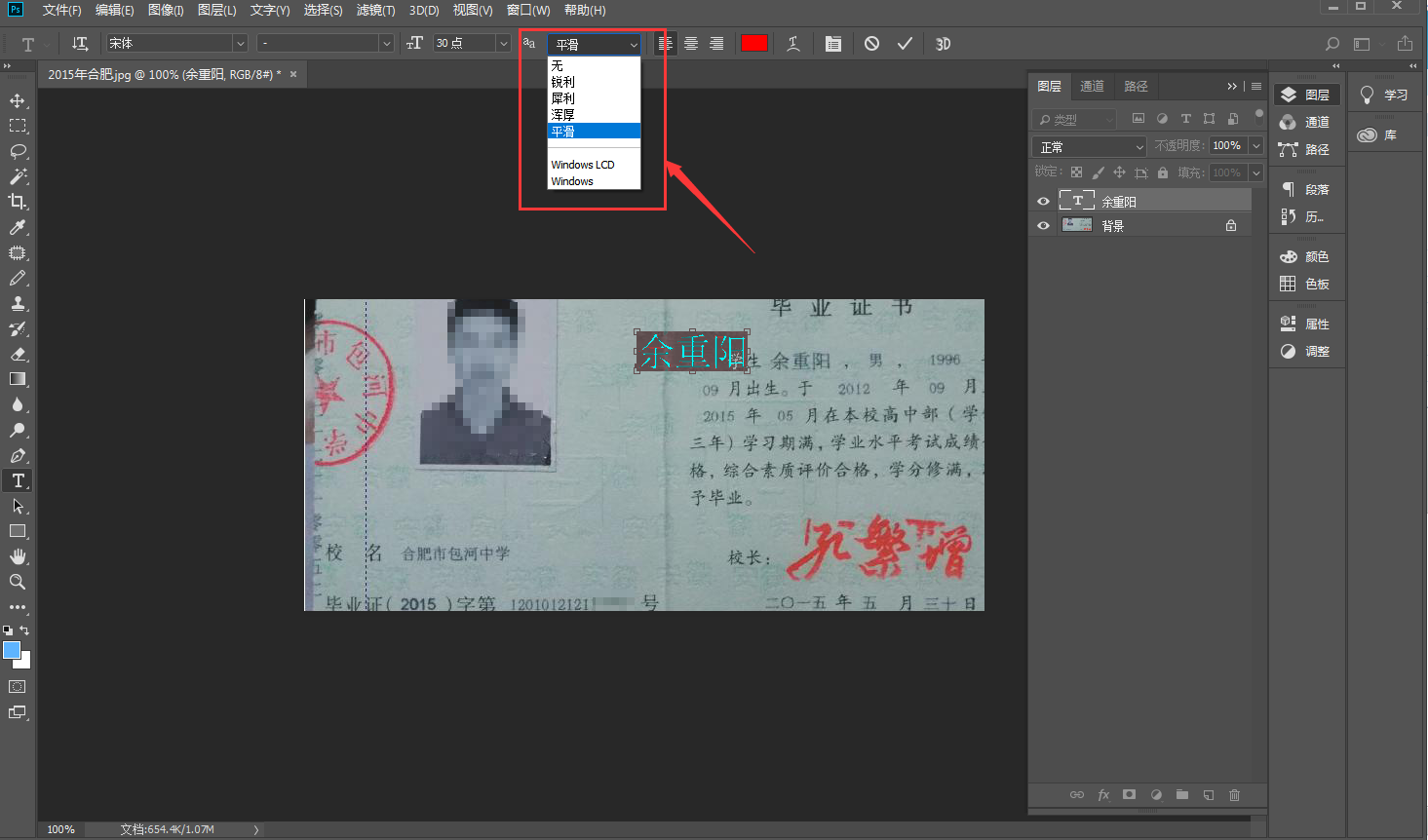This screenshot has width=1428, height=840.
Task: Click the blue foreground color swatch
Action: coord(12,650)
